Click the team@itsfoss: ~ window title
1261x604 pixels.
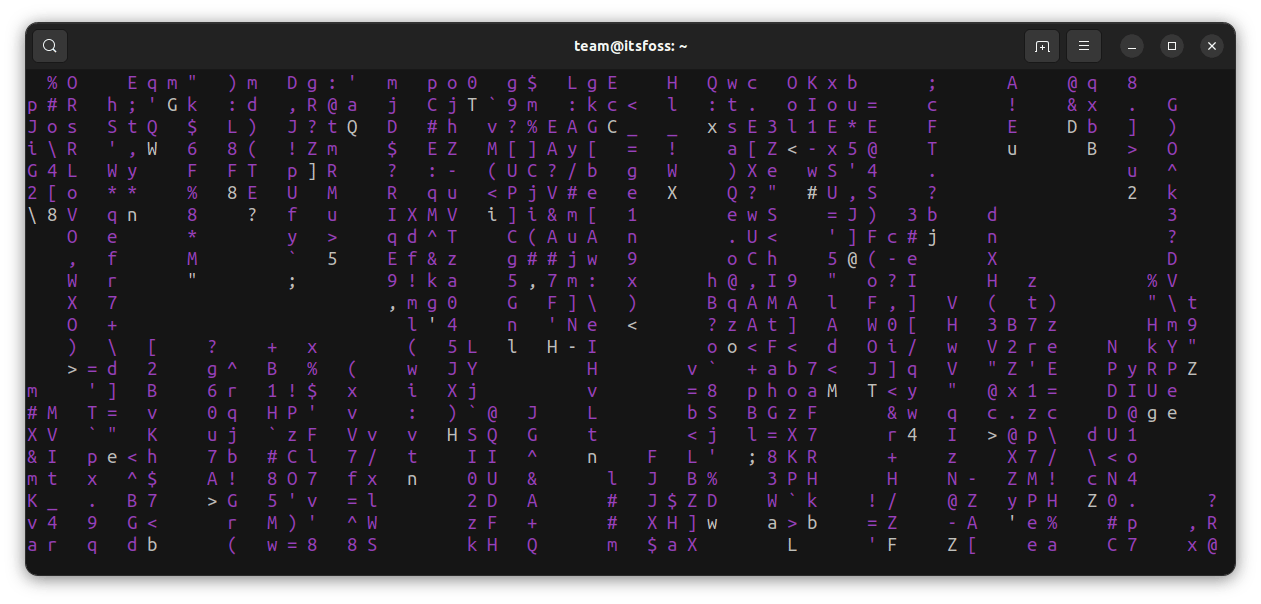coord(630,46)
